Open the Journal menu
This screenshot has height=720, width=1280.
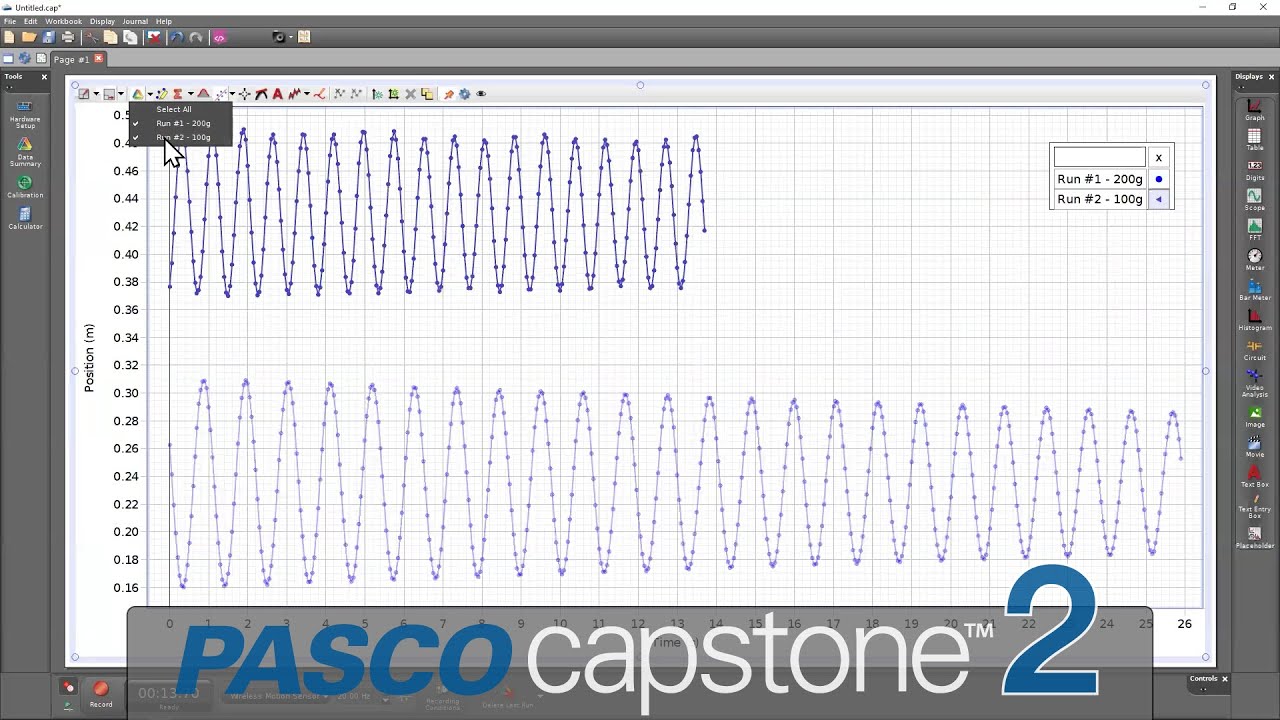(x=135, y=21)
